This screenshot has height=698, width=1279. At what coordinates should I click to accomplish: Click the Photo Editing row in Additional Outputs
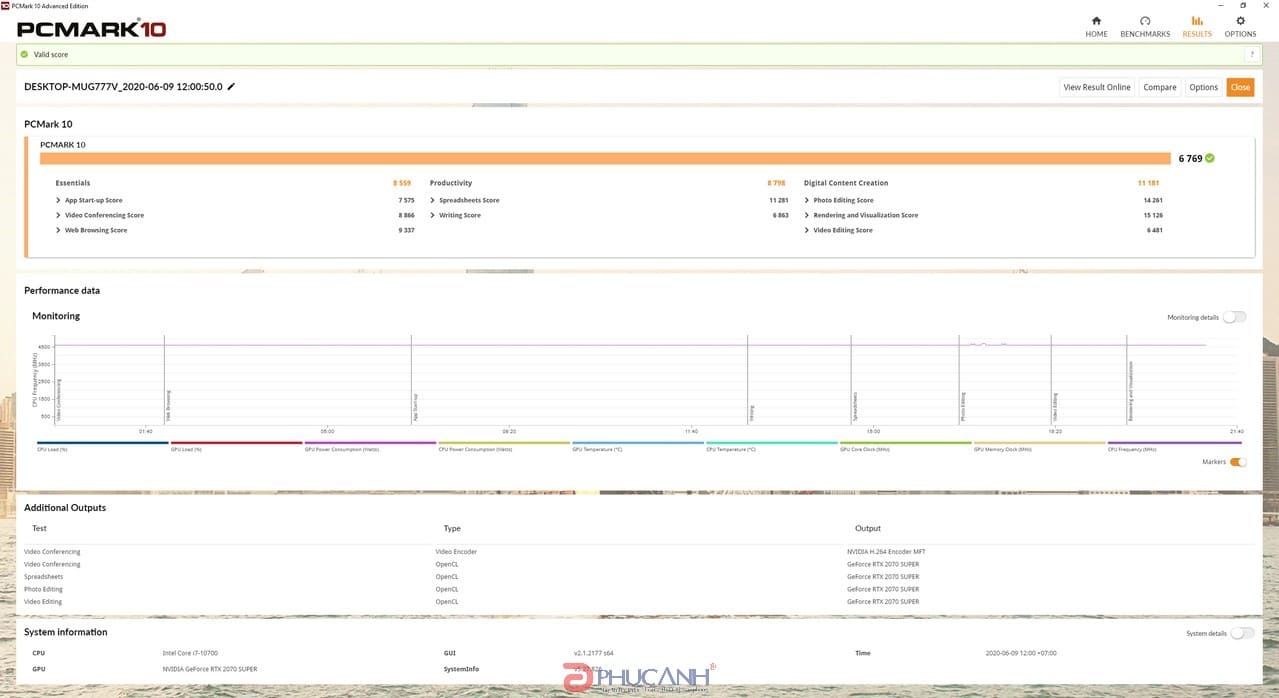(x=639, y=589)
